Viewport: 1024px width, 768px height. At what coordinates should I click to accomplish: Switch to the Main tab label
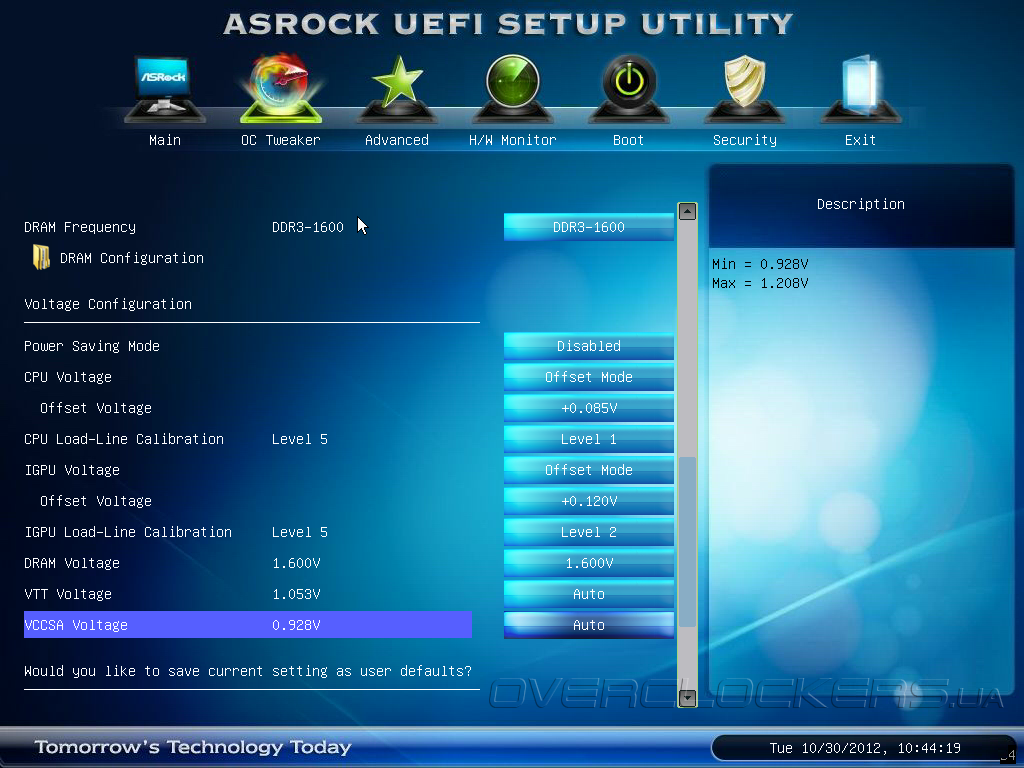[x=165, y=140]
